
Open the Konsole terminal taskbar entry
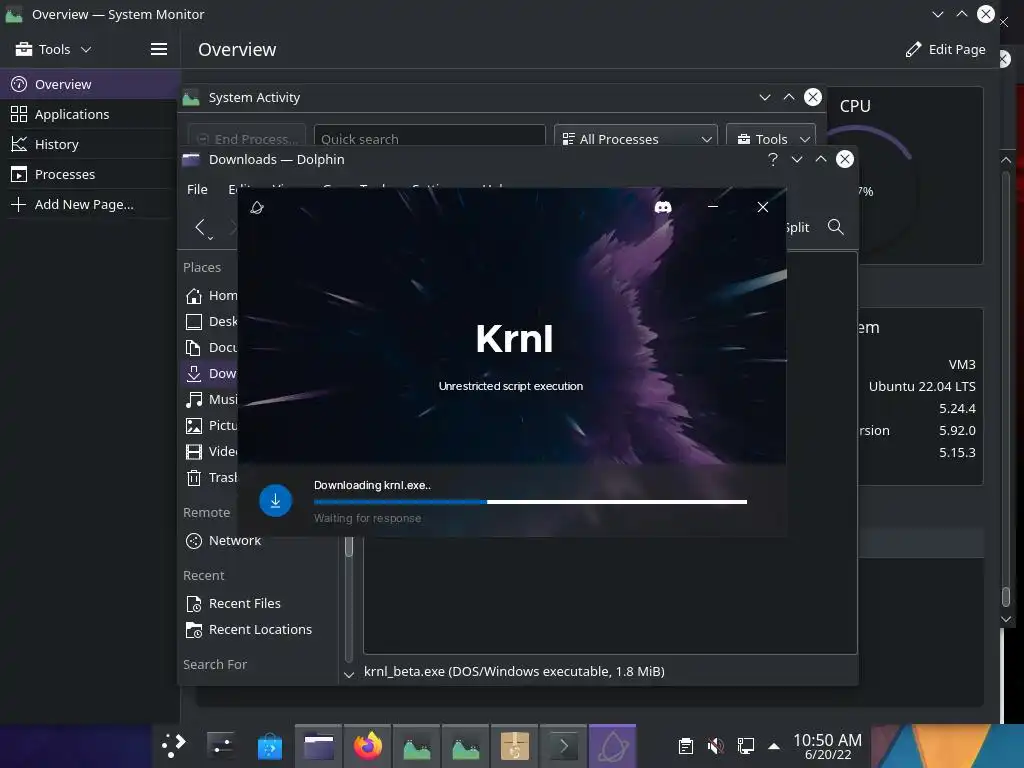[564, 745]
